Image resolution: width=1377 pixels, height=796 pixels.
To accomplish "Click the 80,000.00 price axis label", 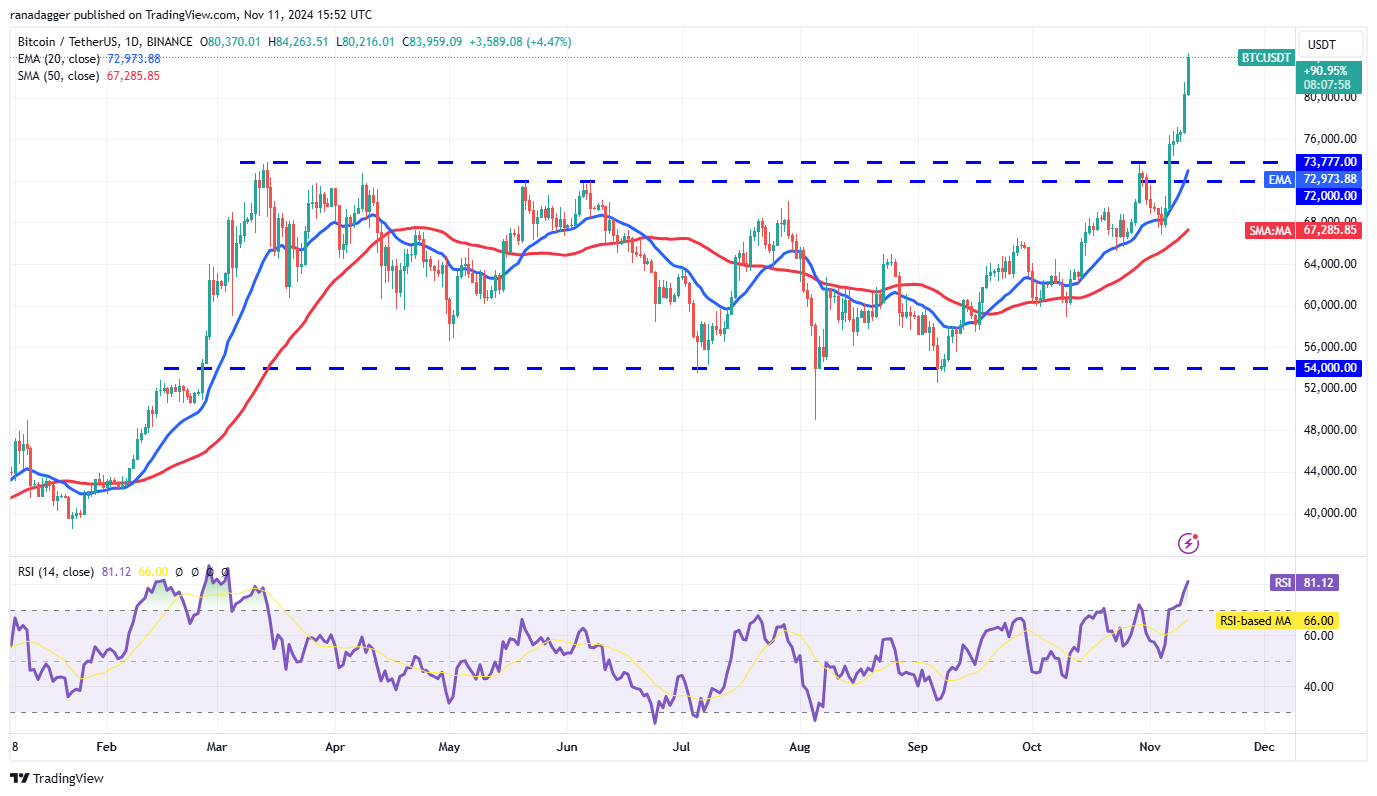I will 1331,97.
